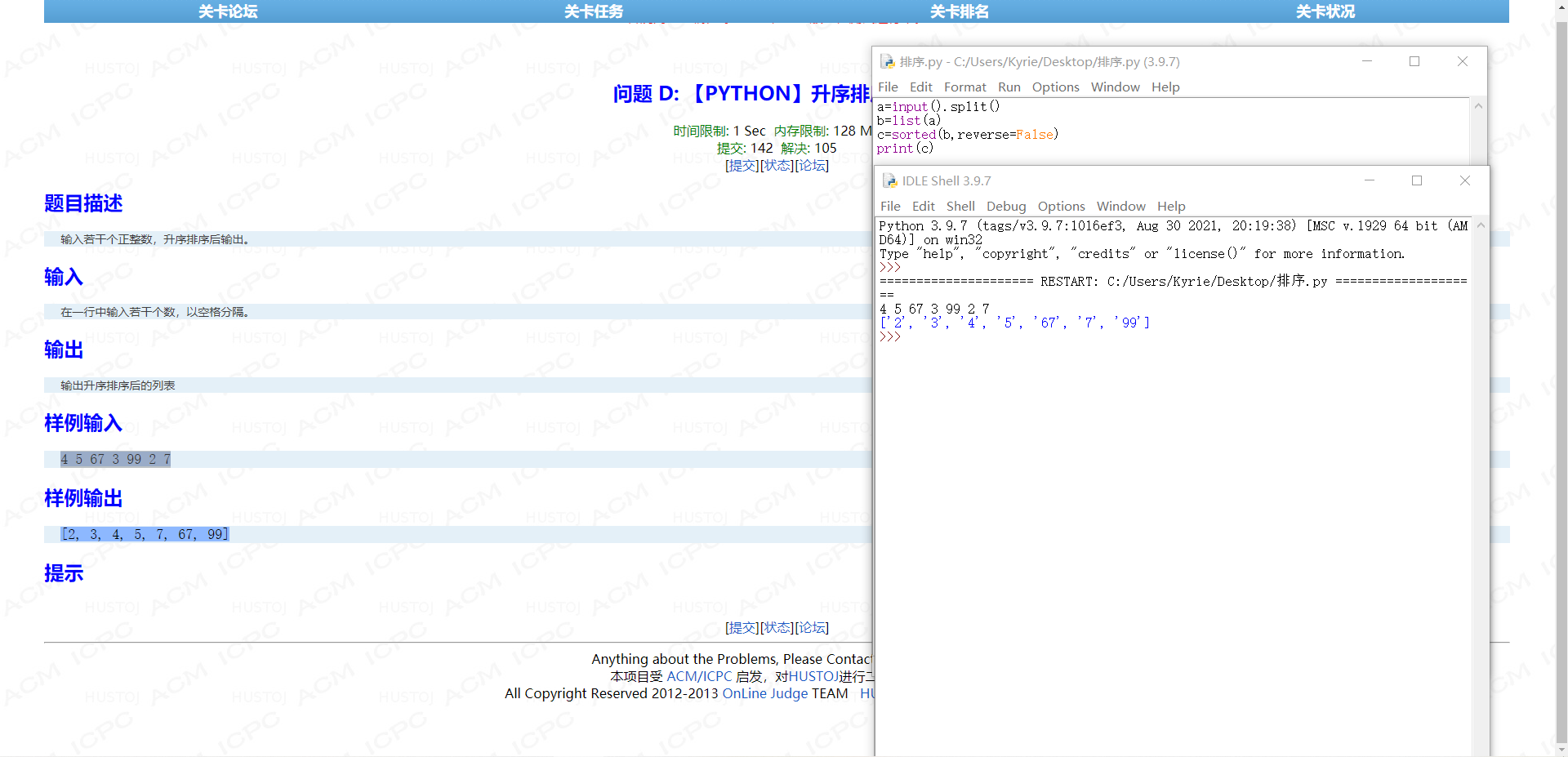Click bottom 状态 link above footer
This screenshot has width=1568, height=757.
pyautogui.click(x=777, y=628)
